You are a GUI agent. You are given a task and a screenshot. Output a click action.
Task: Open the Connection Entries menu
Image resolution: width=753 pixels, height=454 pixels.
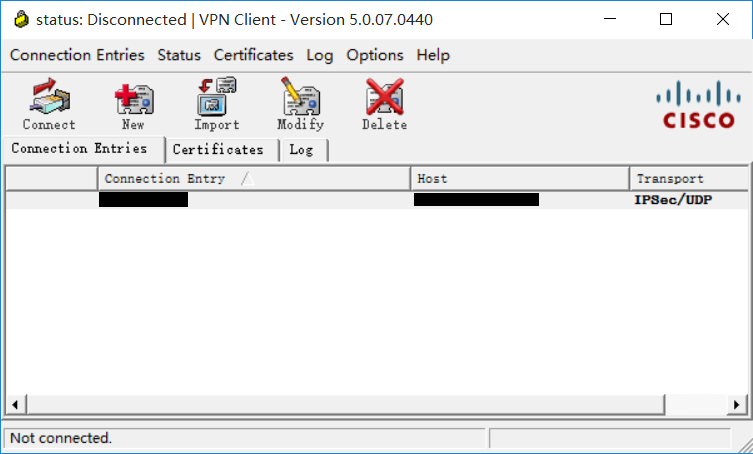[77, 55]
